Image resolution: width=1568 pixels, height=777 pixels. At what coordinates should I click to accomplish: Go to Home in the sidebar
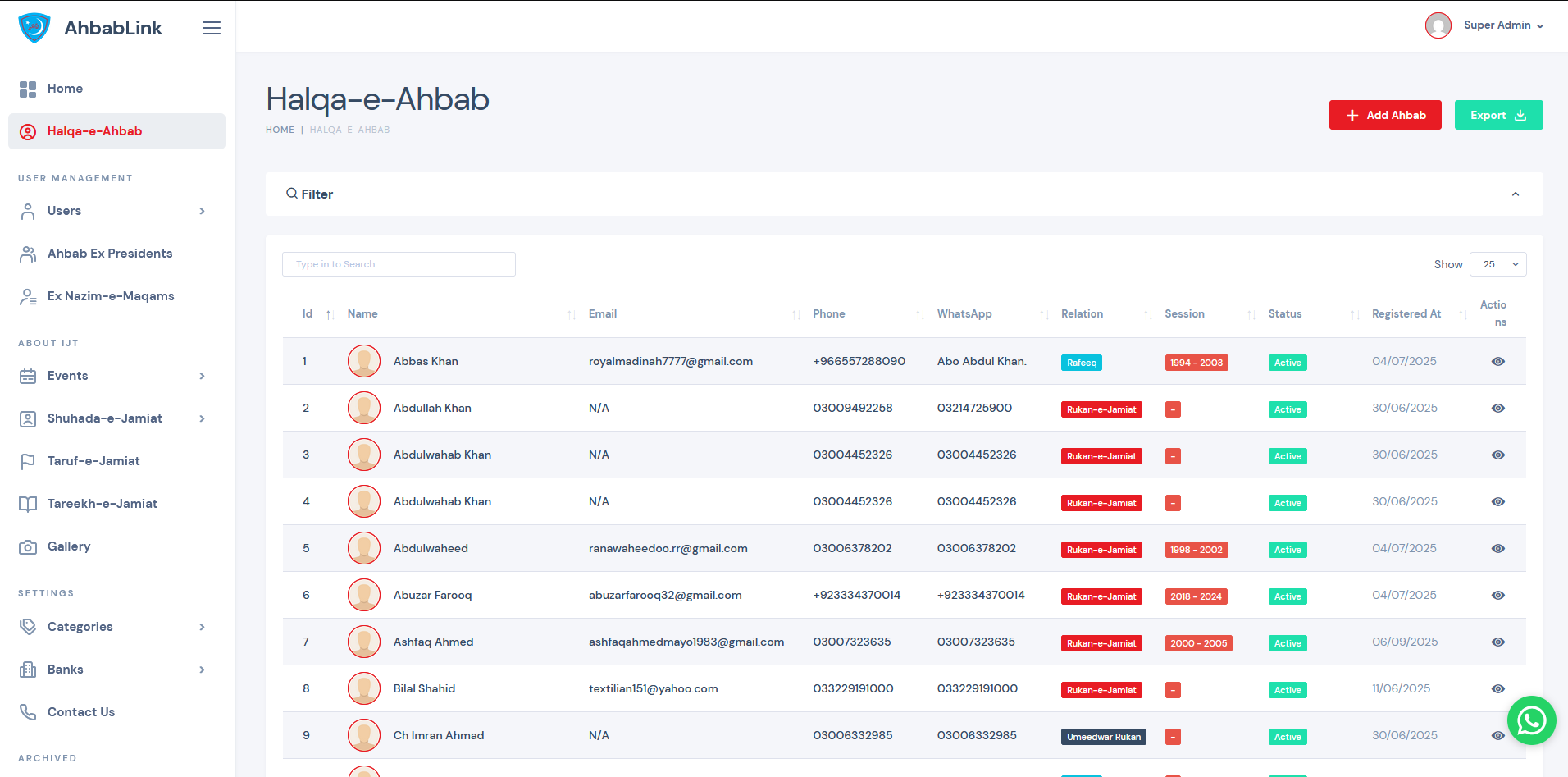pos(65,89)
